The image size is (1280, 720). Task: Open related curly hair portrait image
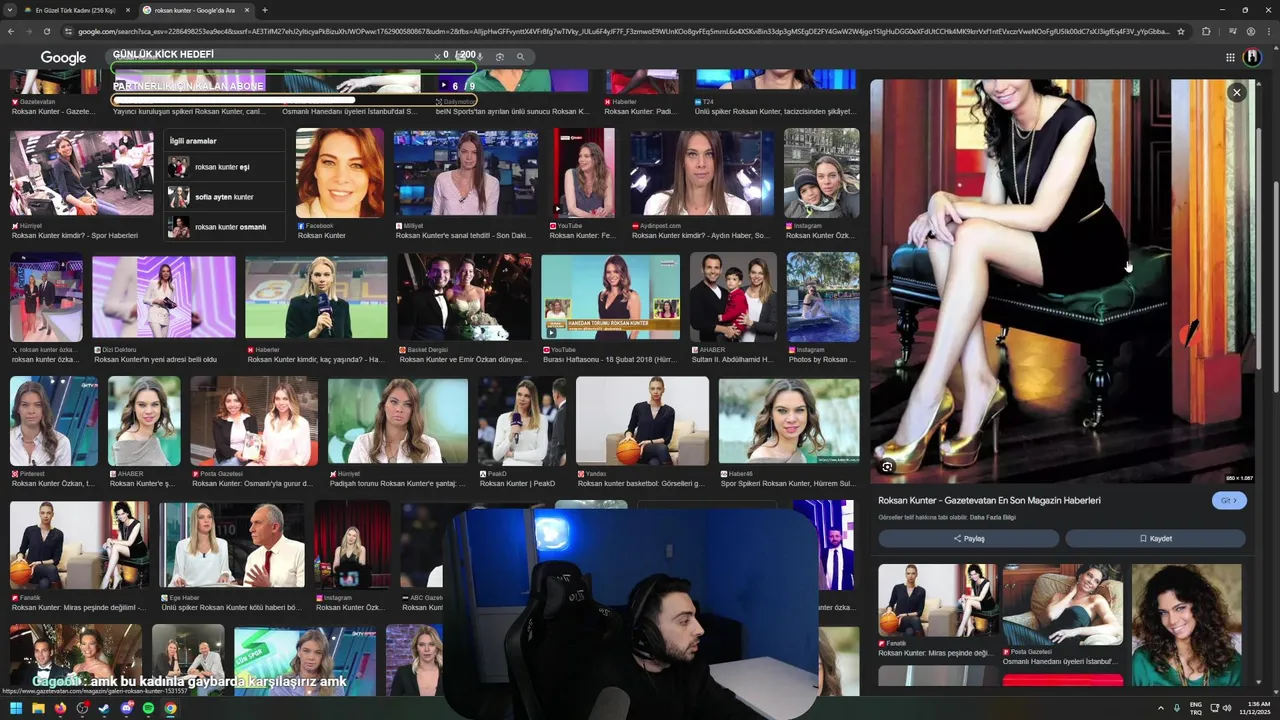[1186, 624]
